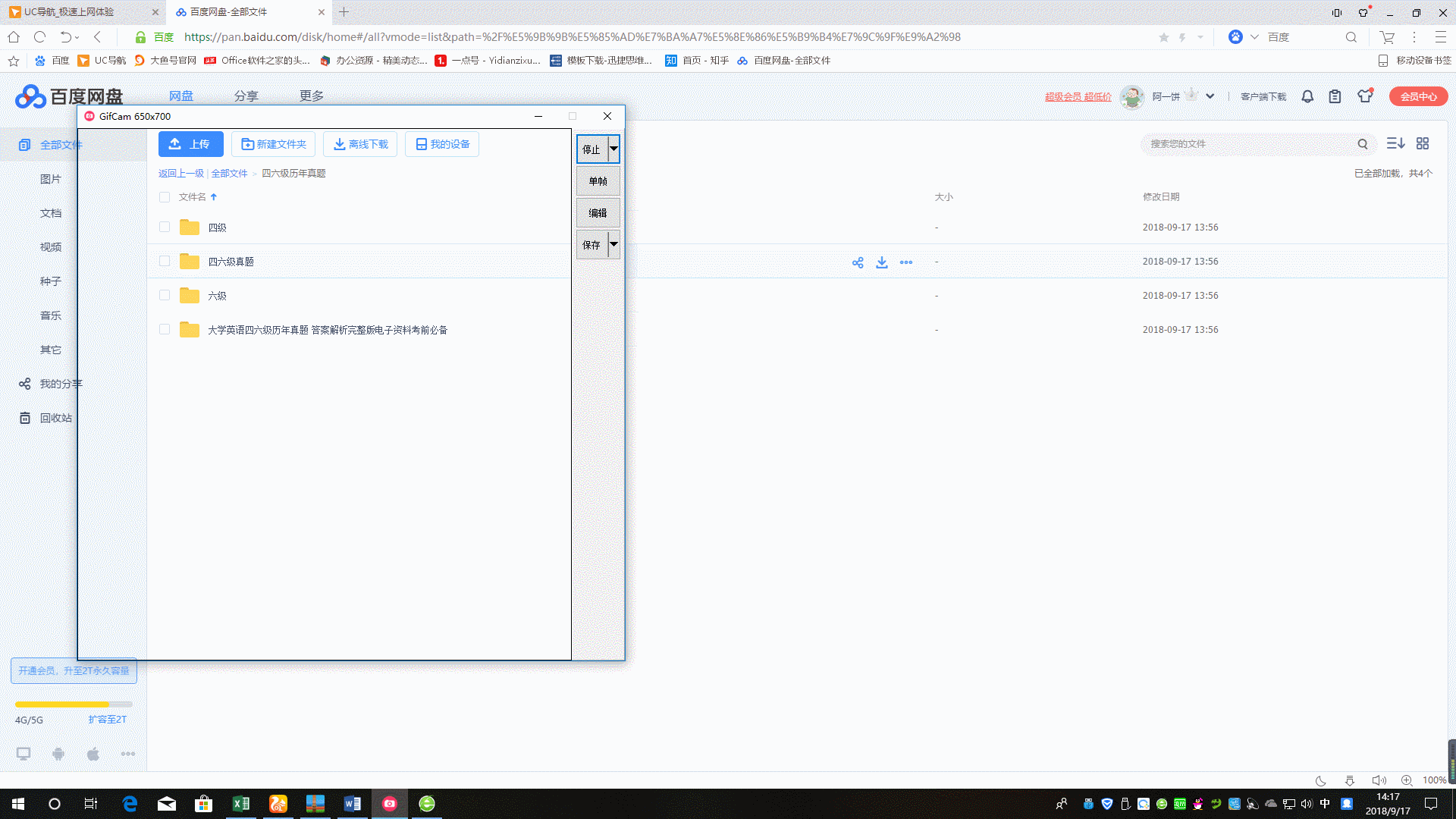Click the 上传 upload button
The height and width of the screenshot is (819, 1456).
coord(190,144)
